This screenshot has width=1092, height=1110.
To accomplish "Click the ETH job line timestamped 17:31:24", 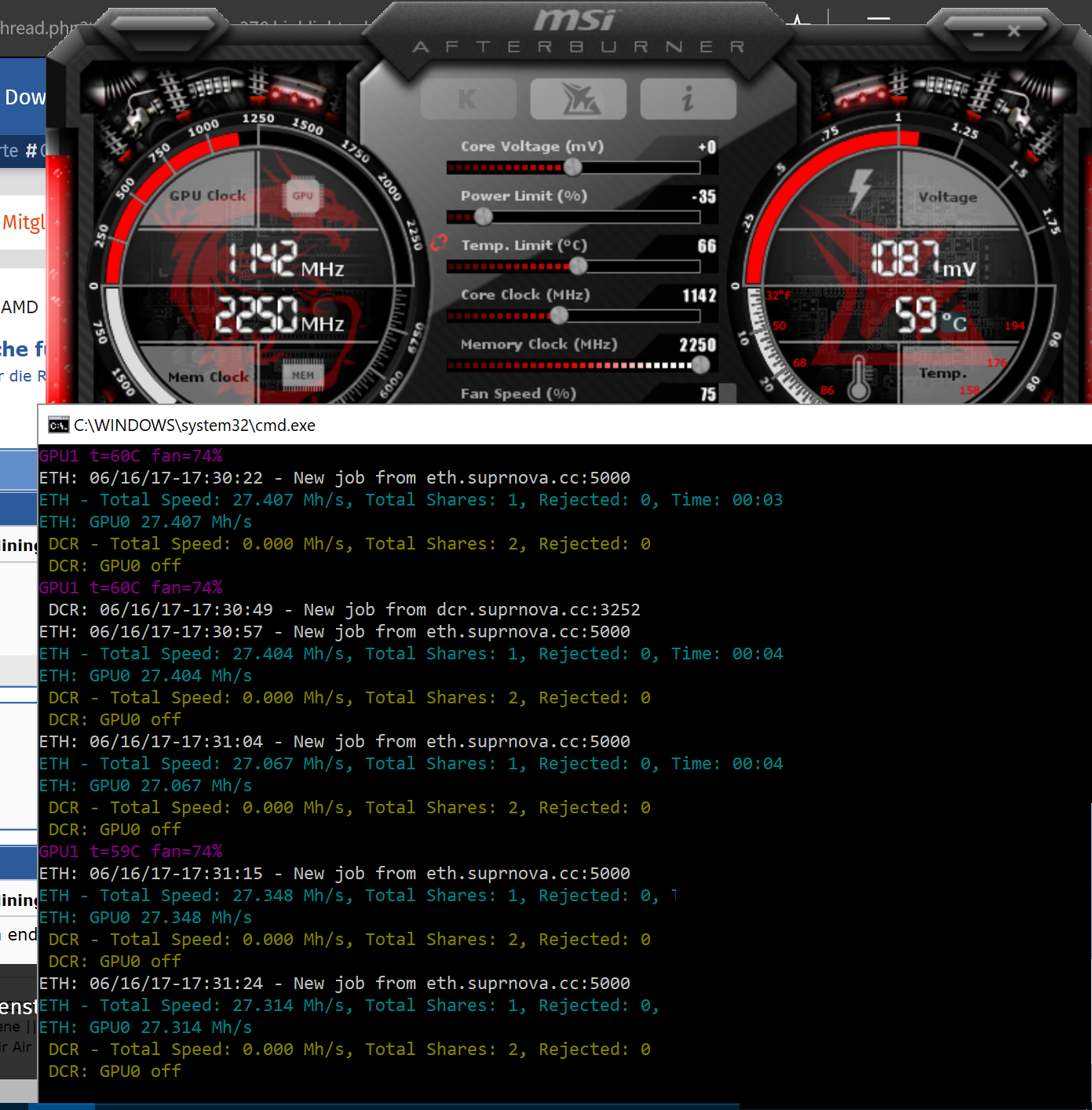I will pos(334,984).
